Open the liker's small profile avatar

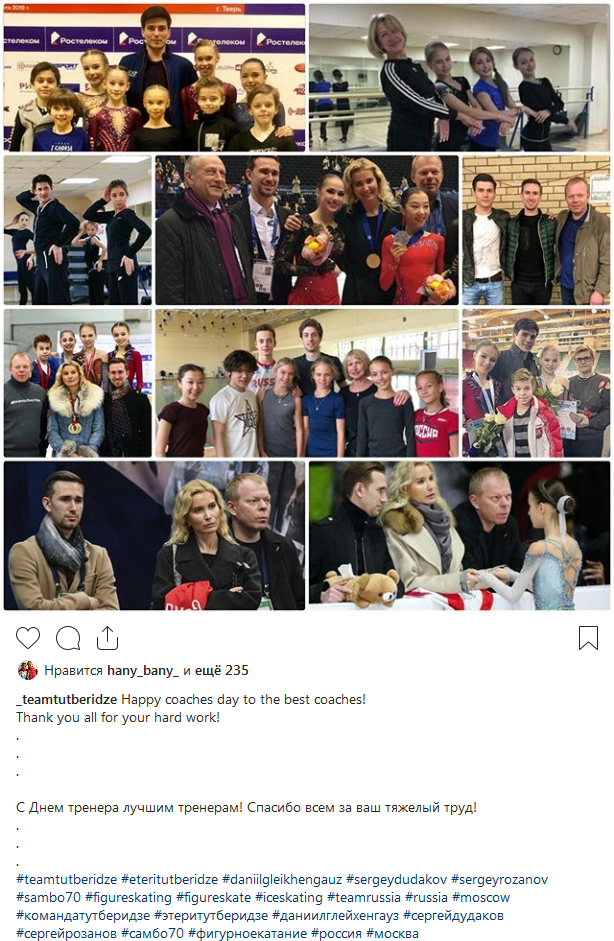tap(28, 670)
